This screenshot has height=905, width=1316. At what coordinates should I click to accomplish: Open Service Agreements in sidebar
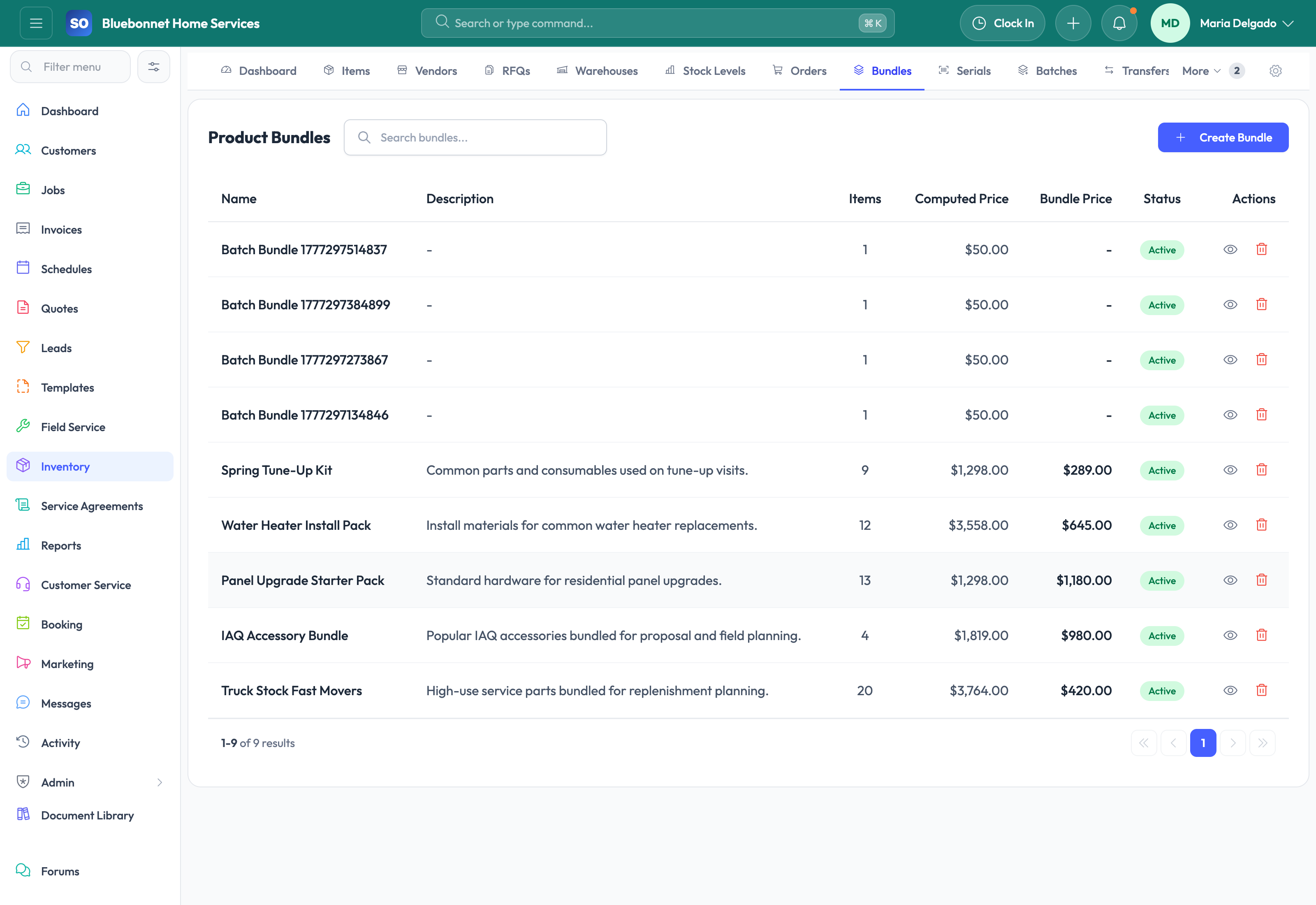pyautogui.click(x=90, y=506)
